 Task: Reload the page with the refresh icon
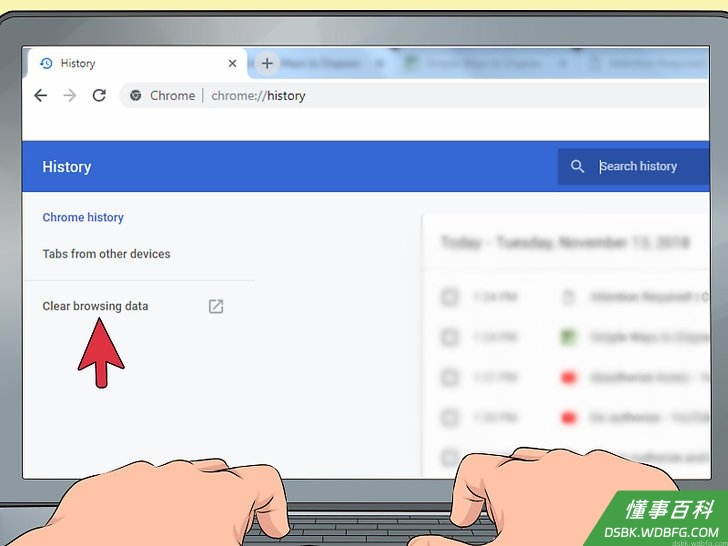(x=99, y=96)
